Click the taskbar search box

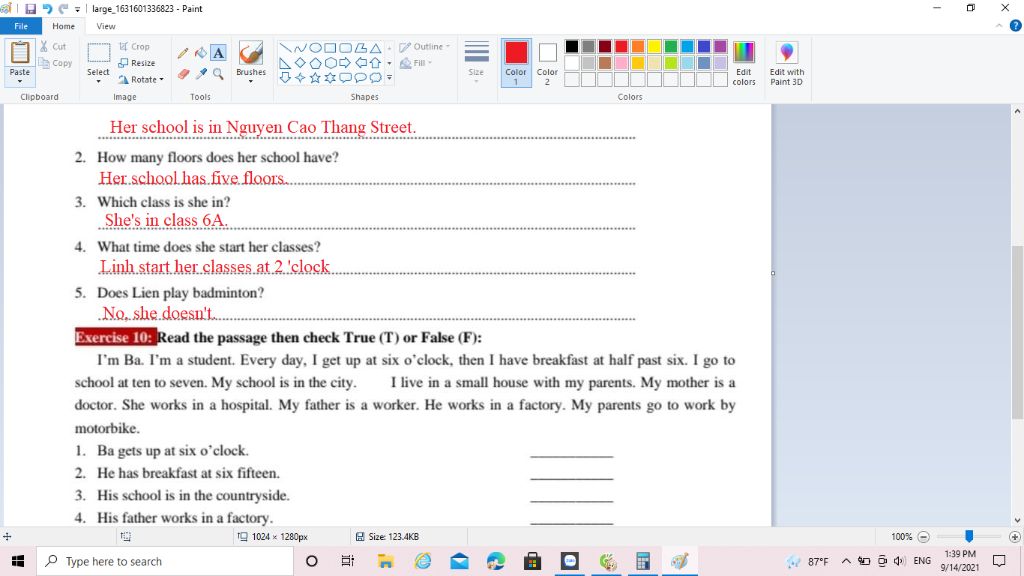click(165, 561)
